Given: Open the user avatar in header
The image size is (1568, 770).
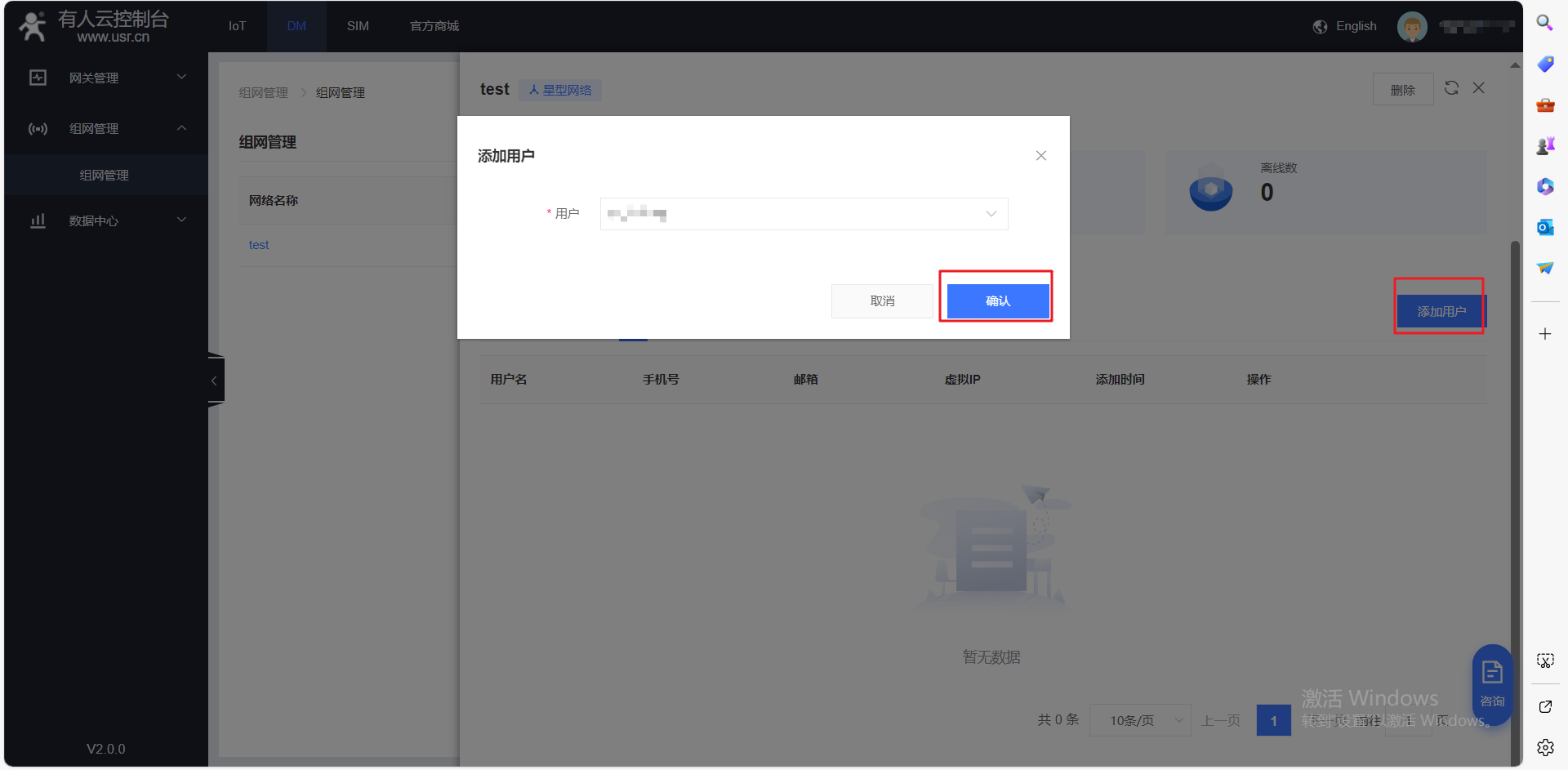Looking at the screenshot, I should point(1412,27).
